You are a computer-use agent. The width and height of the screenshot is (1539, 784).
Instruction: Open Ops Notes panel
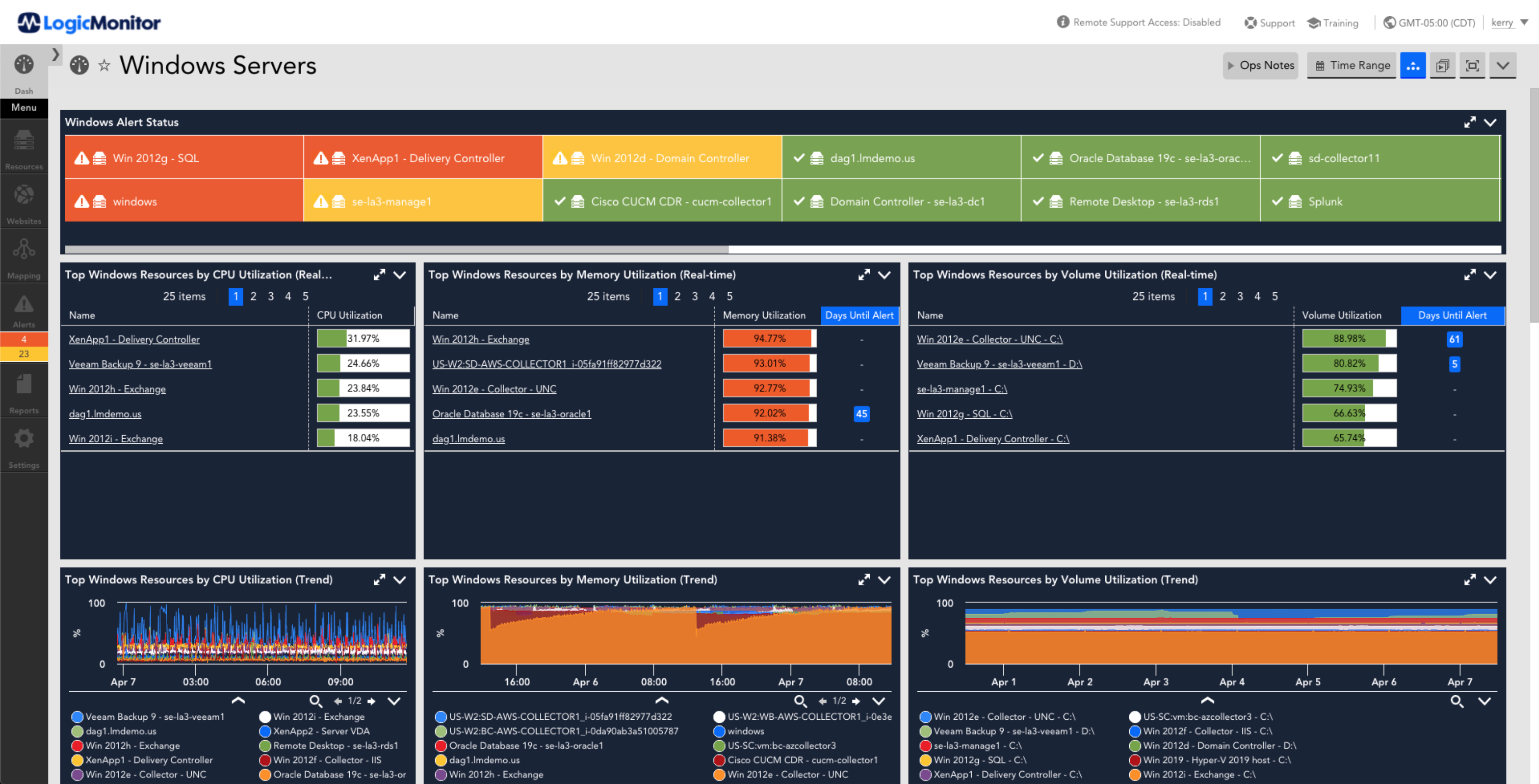coord(1258,65)
